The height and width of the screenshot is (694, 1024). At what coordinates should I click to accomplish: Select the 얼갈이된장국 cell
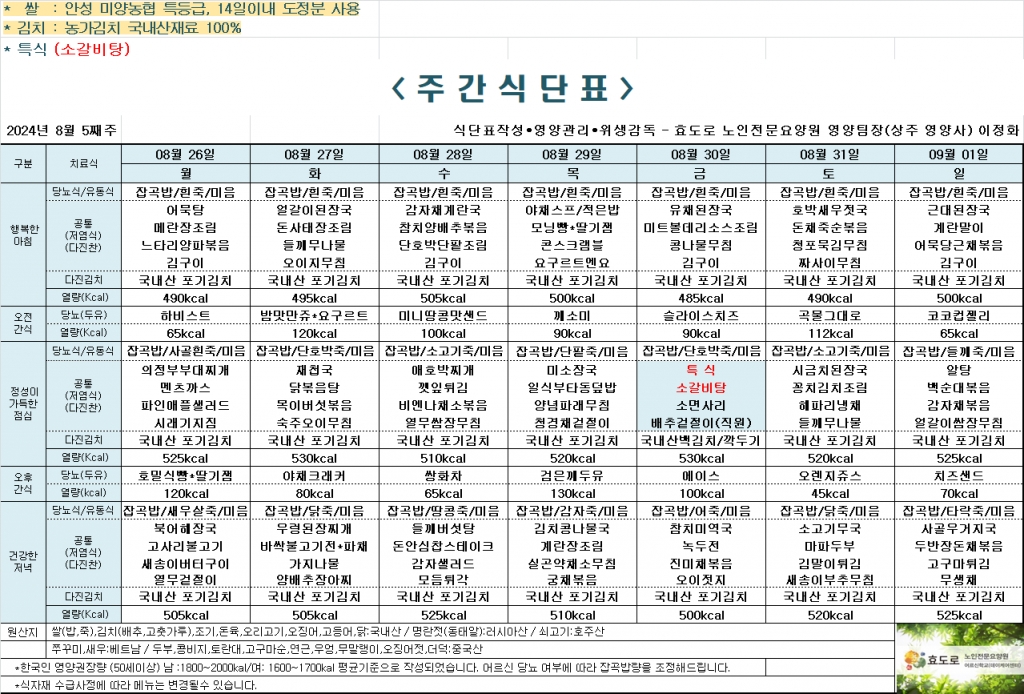(x=314, y=210)
